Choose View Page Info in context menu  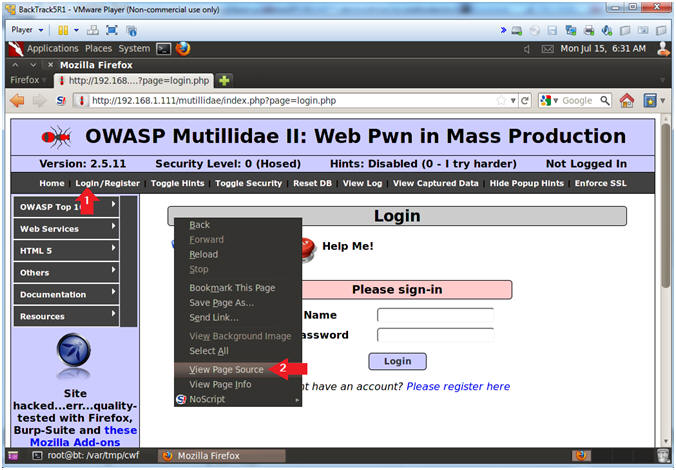click(x=238, y=384)
